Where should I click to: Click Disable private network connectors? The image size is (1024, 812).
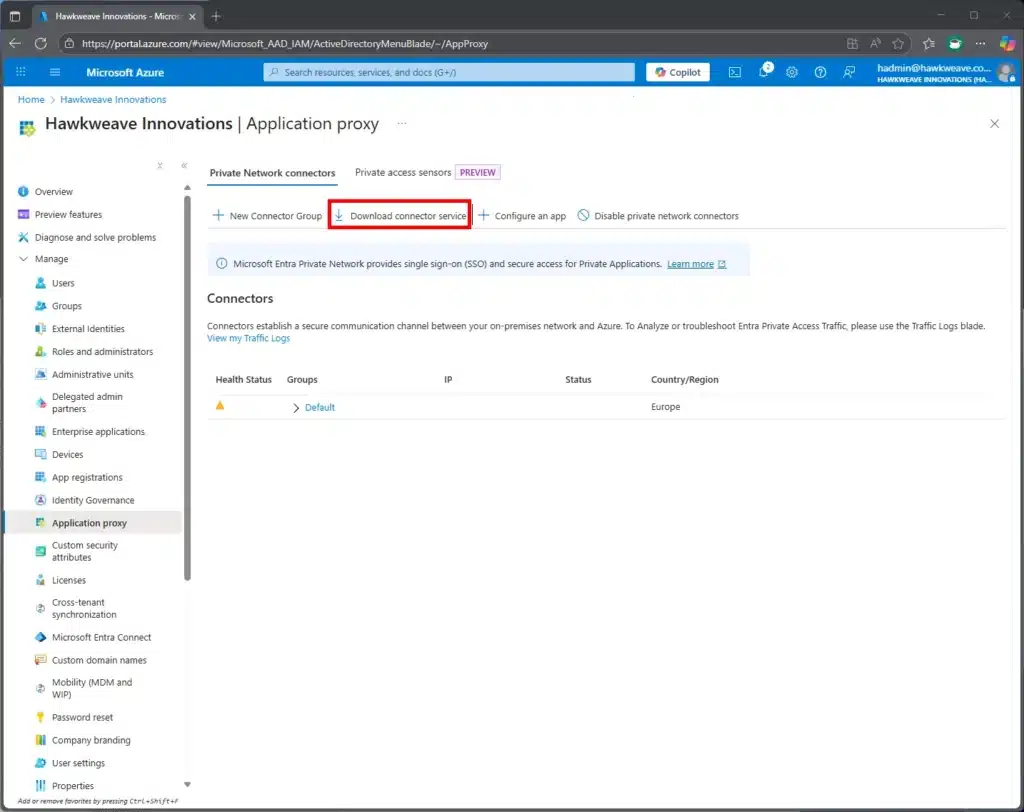pos(658,216)
